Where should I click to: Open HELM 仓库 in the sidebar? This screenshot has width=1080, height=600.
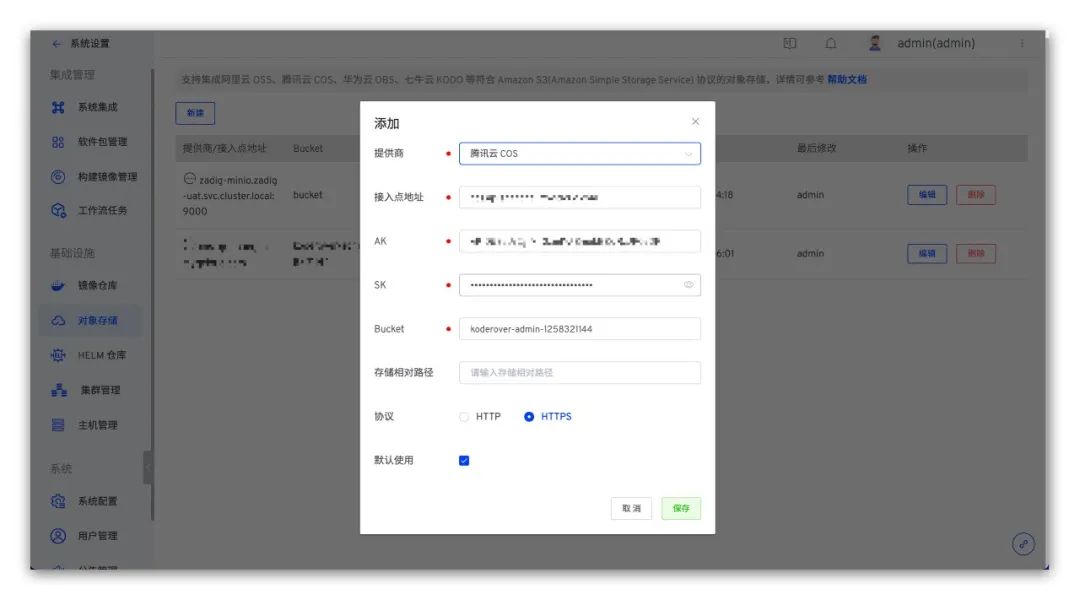(x=101, y=355)
